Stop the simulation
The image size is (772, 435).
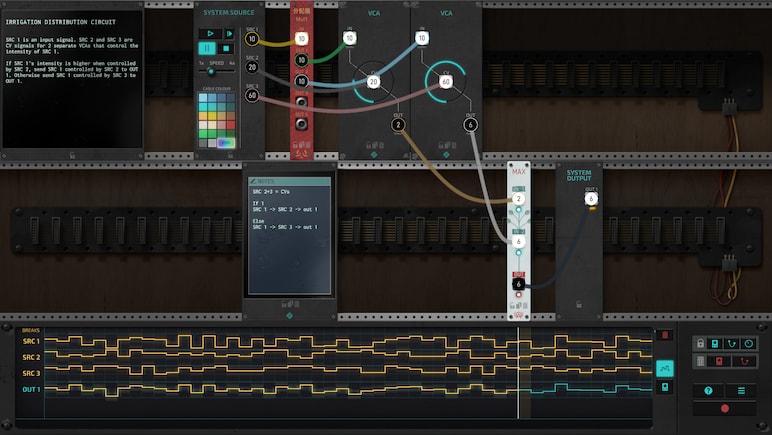point(226,48)
